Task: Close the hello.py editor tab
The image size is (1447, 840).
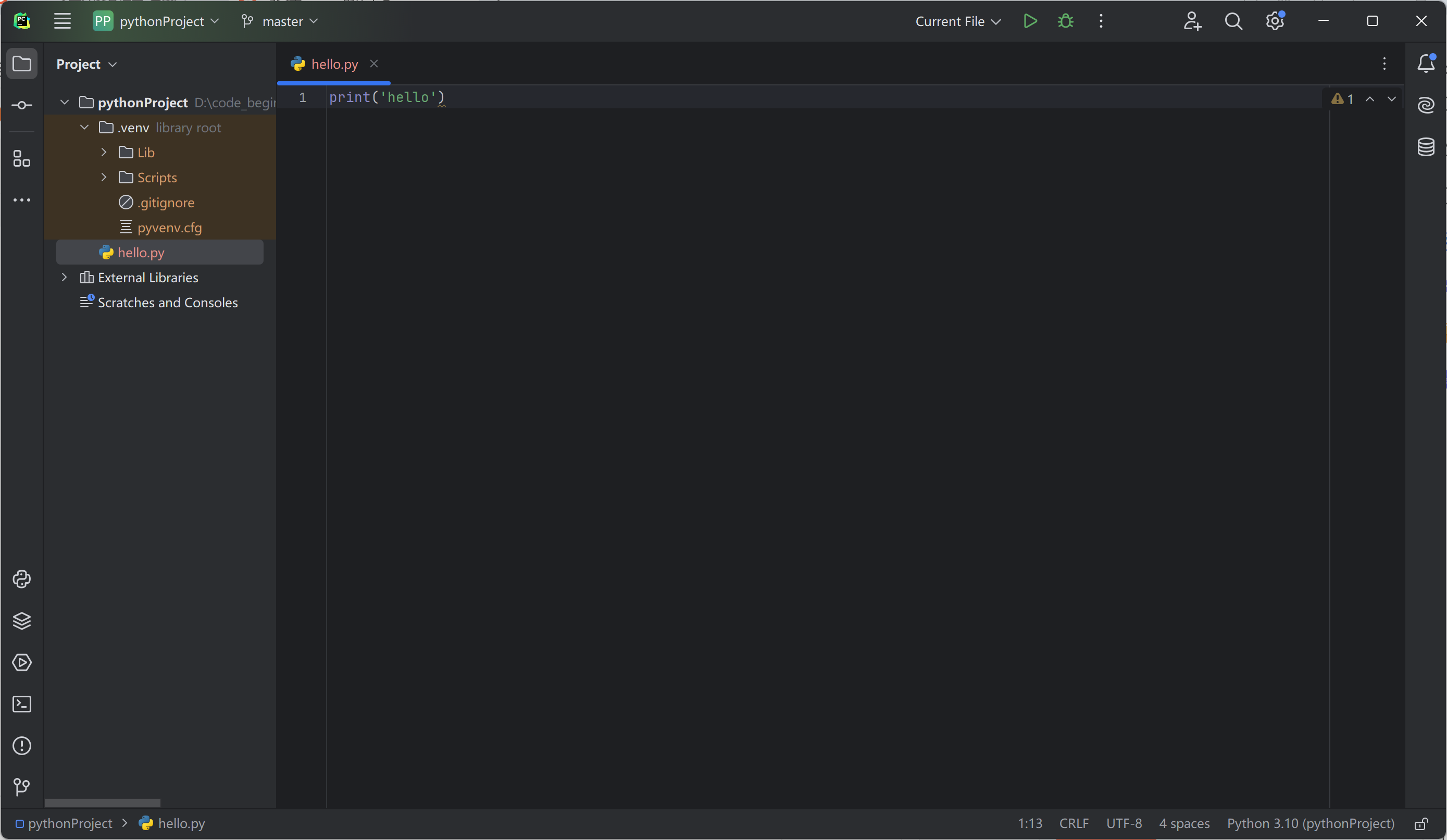Action: pos(374,64)
